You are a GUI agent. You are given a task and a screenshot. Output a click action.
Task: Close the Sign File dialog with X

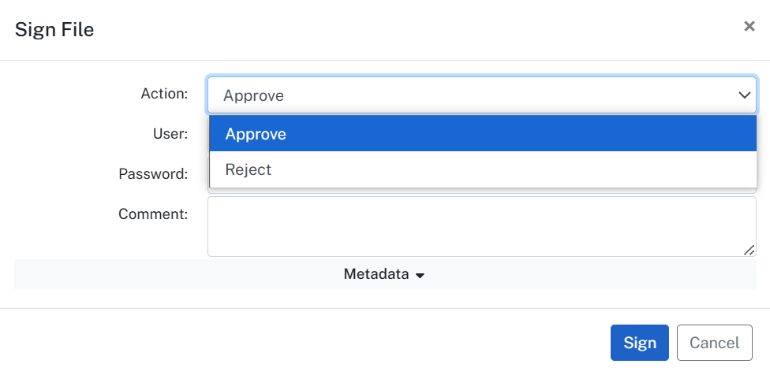749,27
